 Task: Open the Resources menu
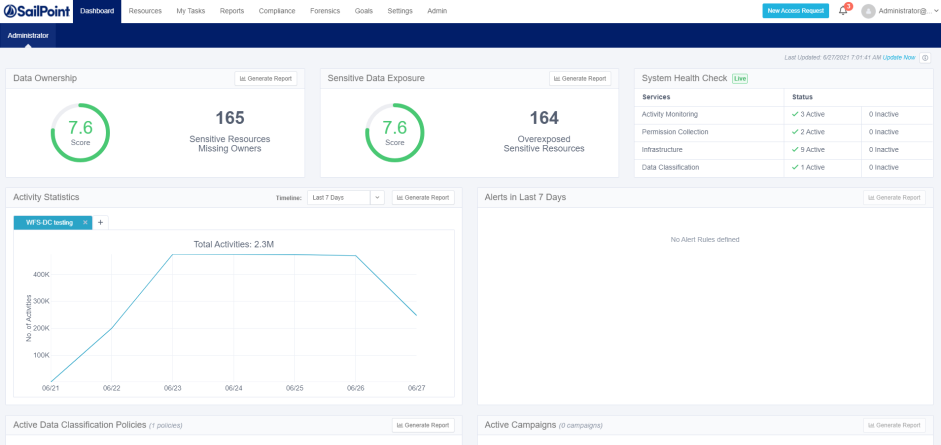tap(145, 11)
